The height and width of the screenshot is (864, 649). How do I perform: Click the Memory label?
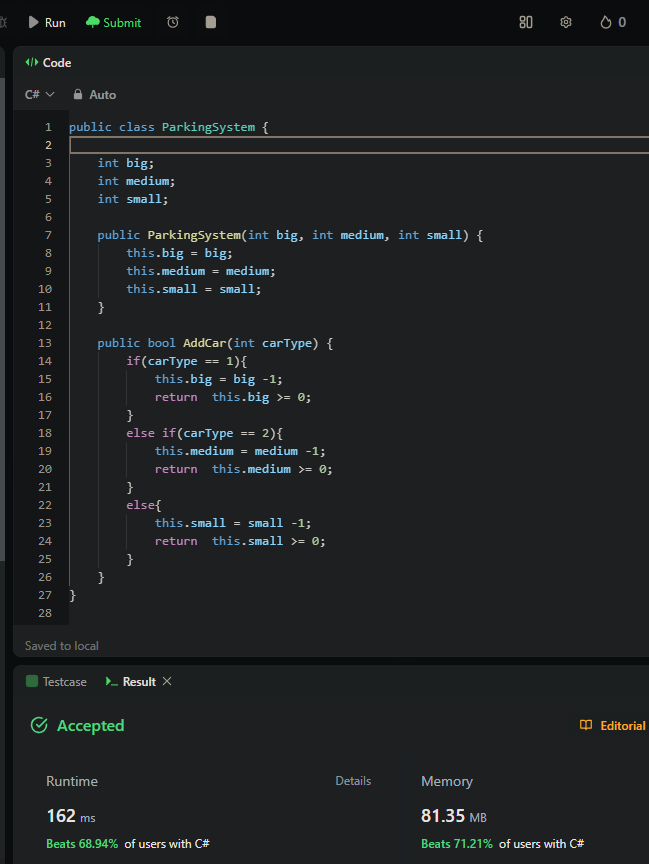(x=447, y=781)
